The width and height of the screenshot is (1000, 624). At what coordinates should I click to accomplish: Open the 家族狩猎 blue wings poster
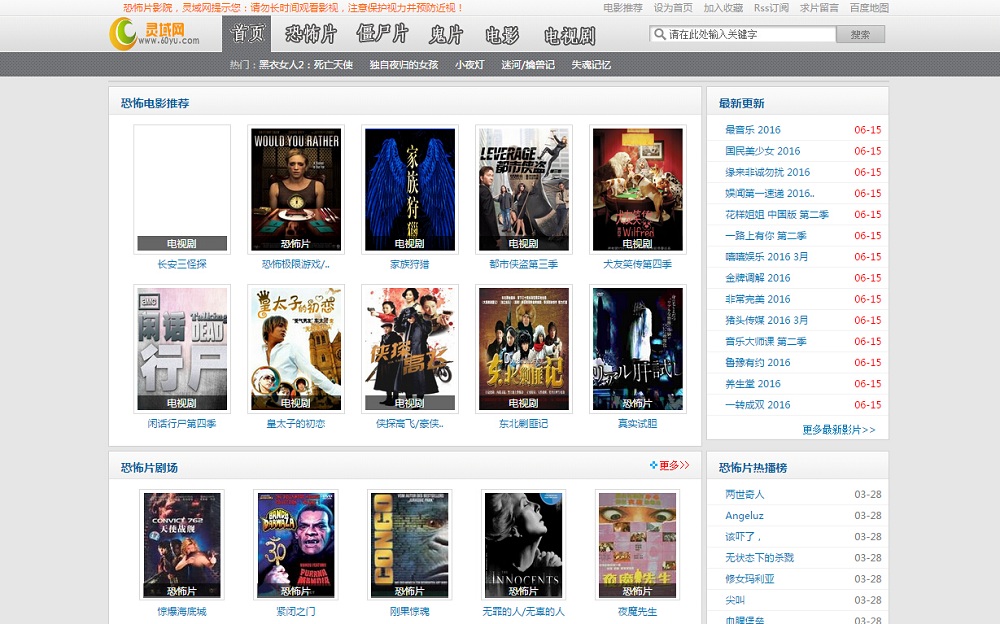[409, 189]
